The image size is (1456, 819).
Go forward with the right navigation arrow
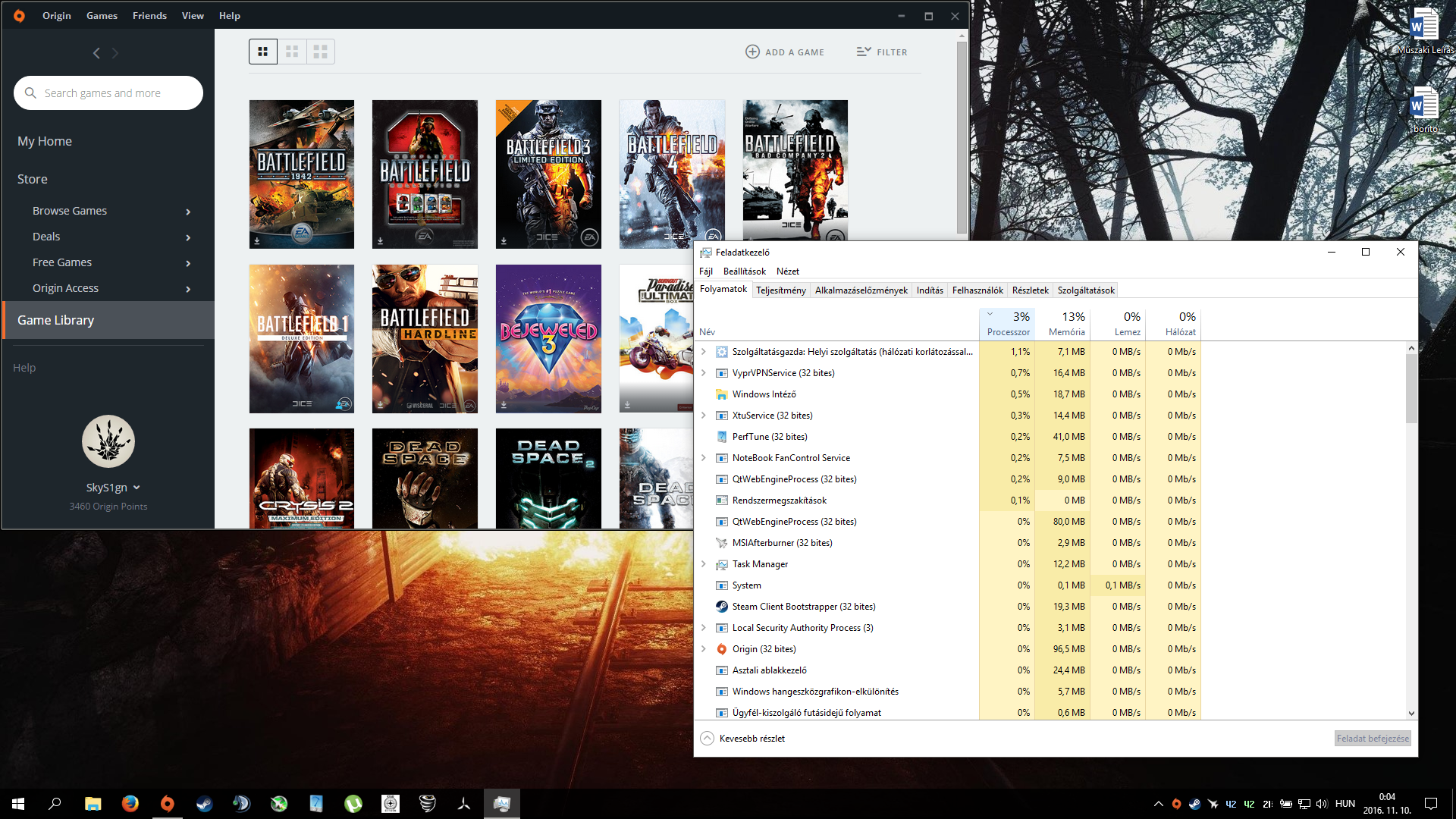tap(115, 53)
